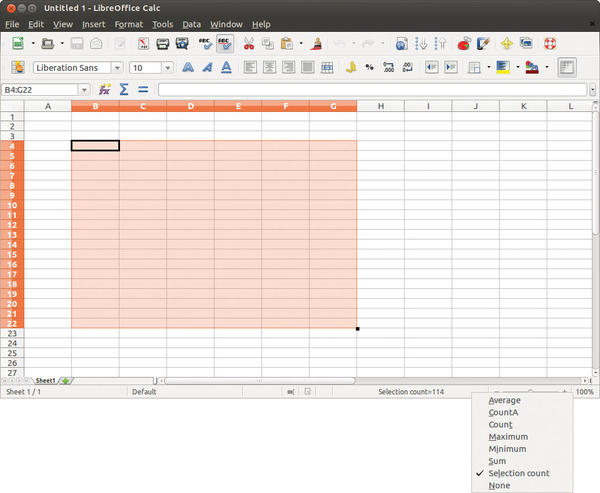Open the Hyperlink icon
This screenshot has width=600, height=493.
401,44
